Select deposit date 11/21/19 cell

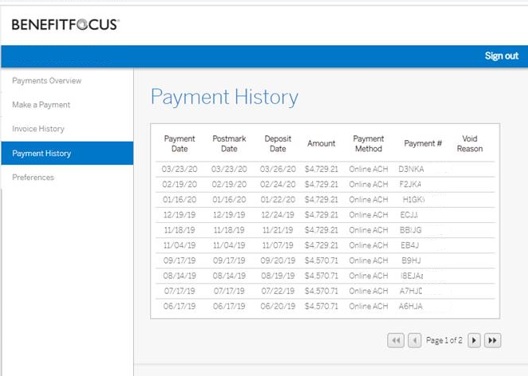278,230
